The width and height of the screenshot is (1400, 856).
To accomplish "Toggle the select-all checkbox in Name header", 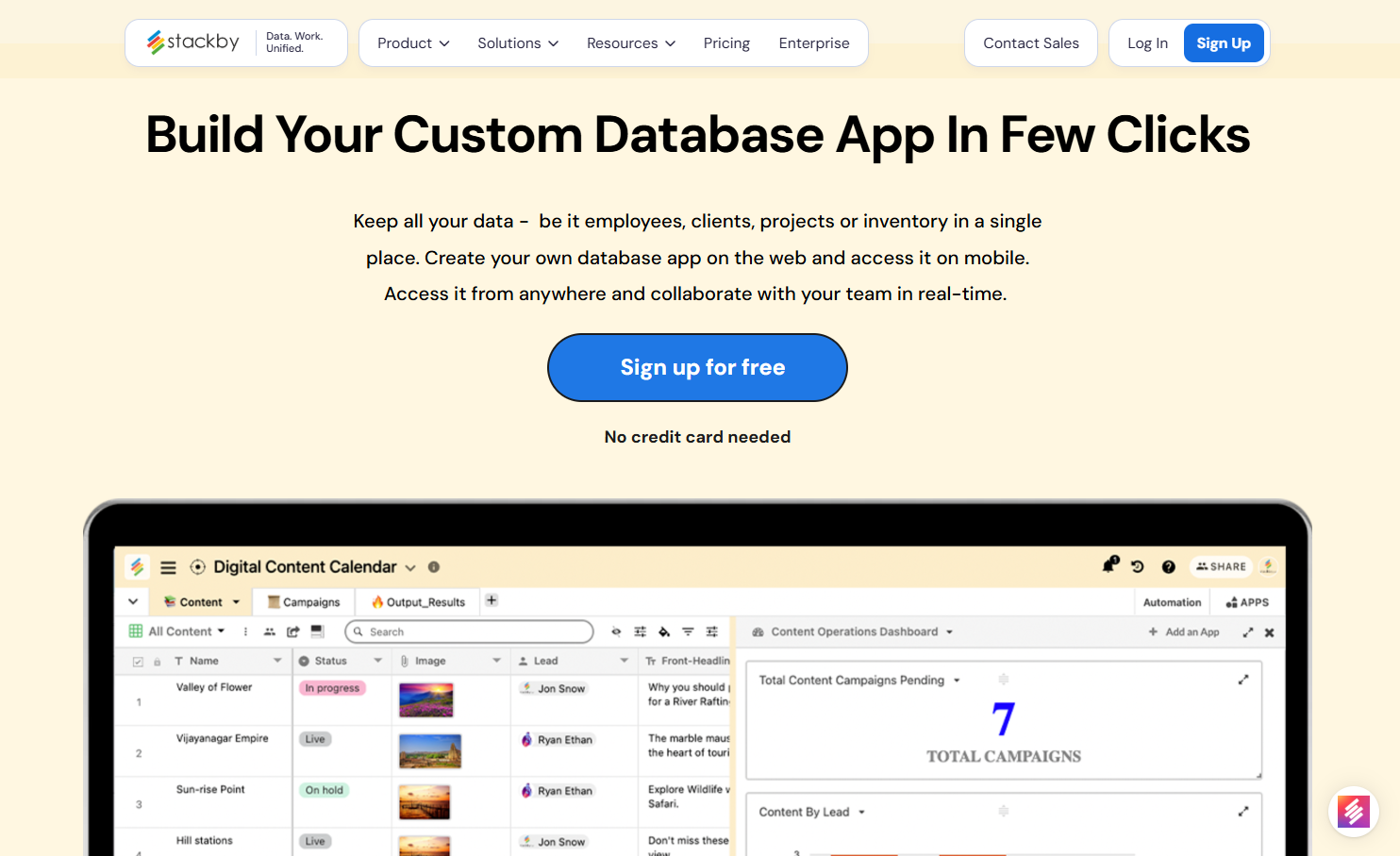I will tap(138, 662).
